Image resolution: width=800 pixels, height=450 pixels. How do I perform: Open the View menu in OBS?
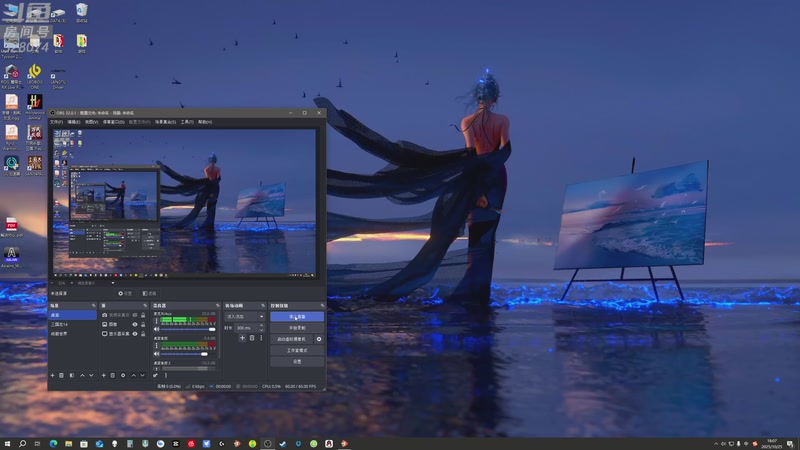point(92,122)
